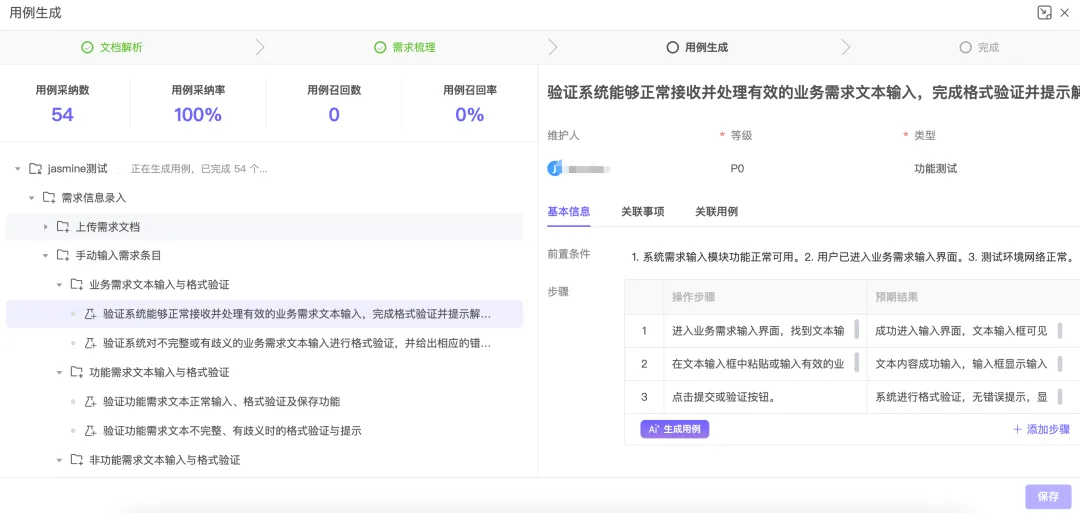
Task: Expand the 上传需求文档 folder arrow
Action: (46, 227)
